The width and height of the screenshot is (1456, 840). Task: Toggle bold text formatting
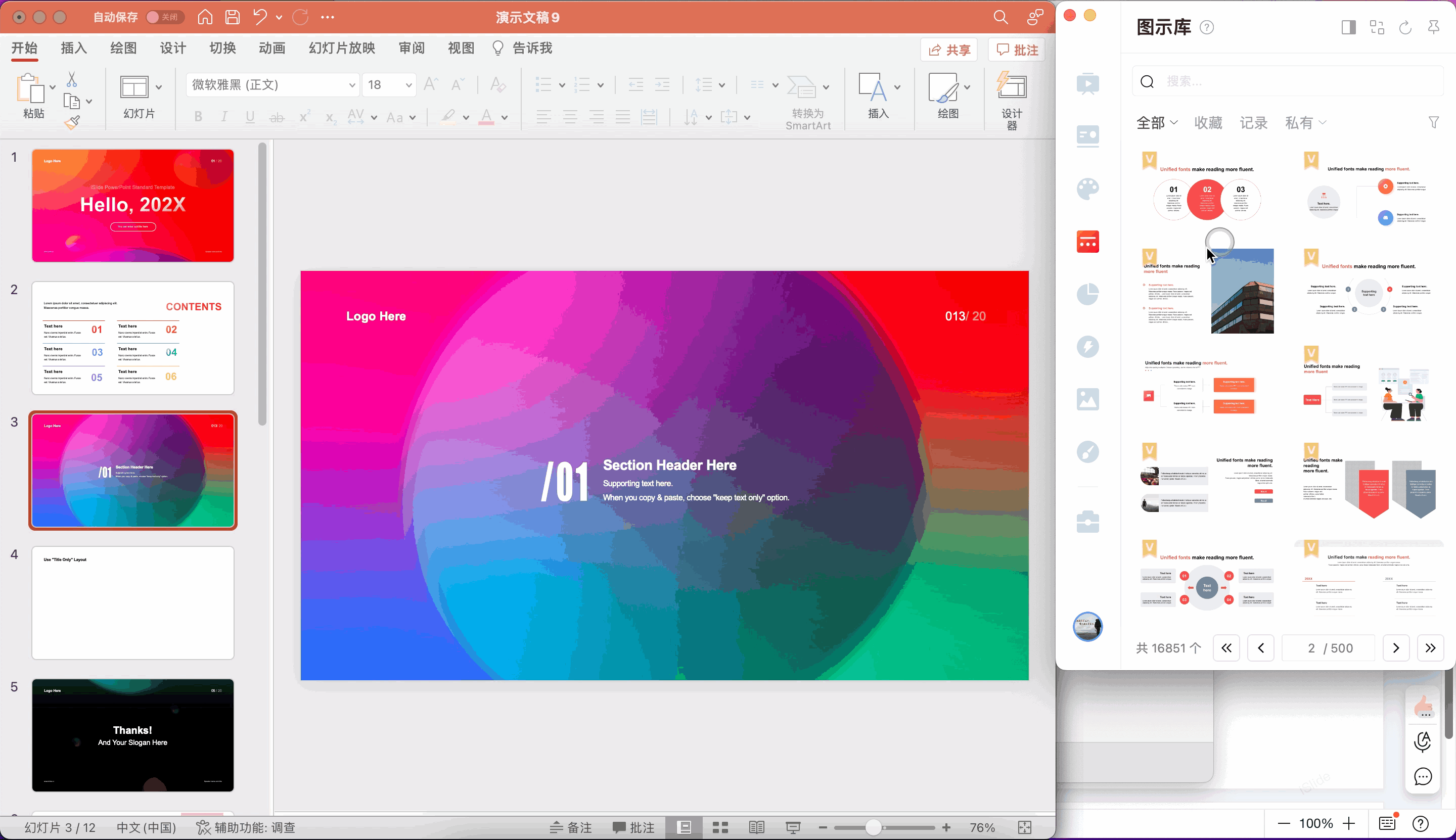tap(198, 117)
